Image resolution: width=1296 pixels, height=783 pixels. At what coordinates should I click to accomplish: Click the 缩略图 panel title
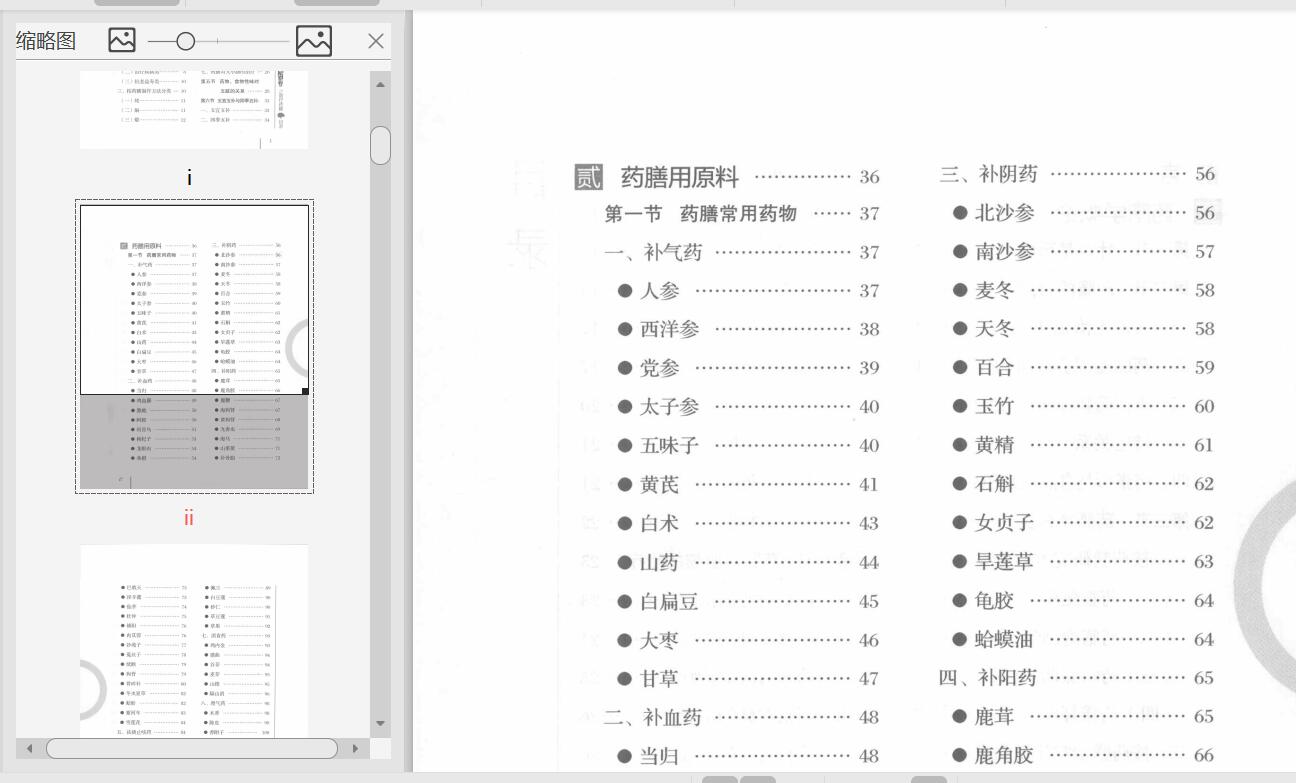pyautogui.click(x=46, y=41)
